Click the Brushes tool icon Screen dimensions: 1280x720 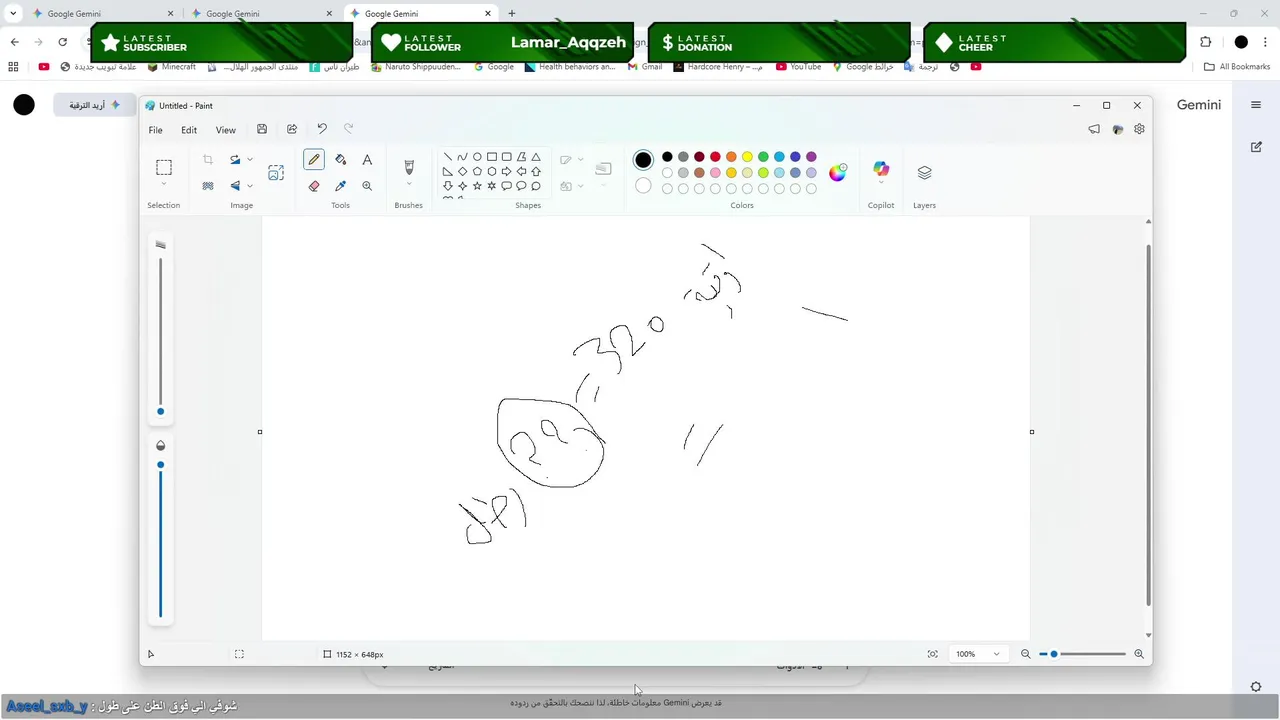click(x=409, y=167)
